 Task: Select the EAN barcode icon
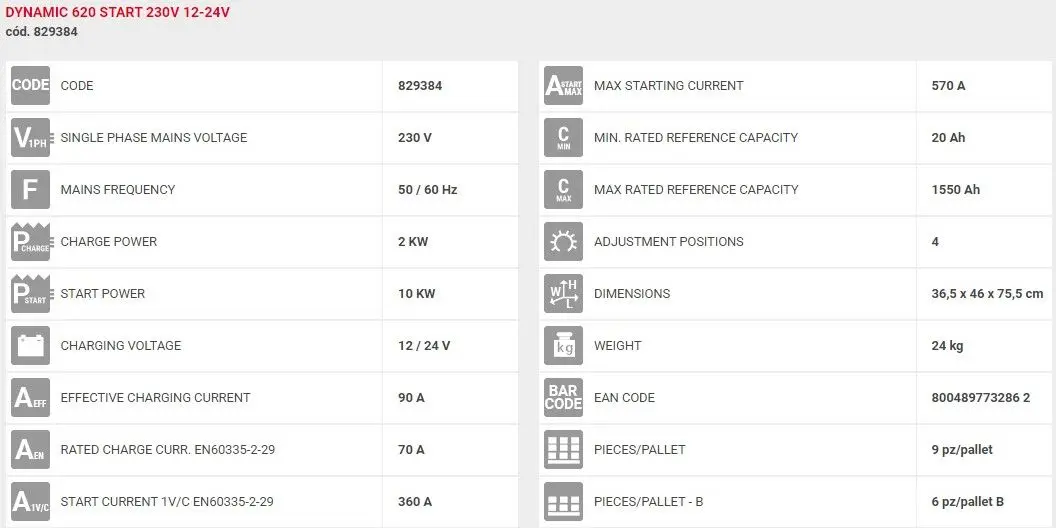(x=564, y=397)
